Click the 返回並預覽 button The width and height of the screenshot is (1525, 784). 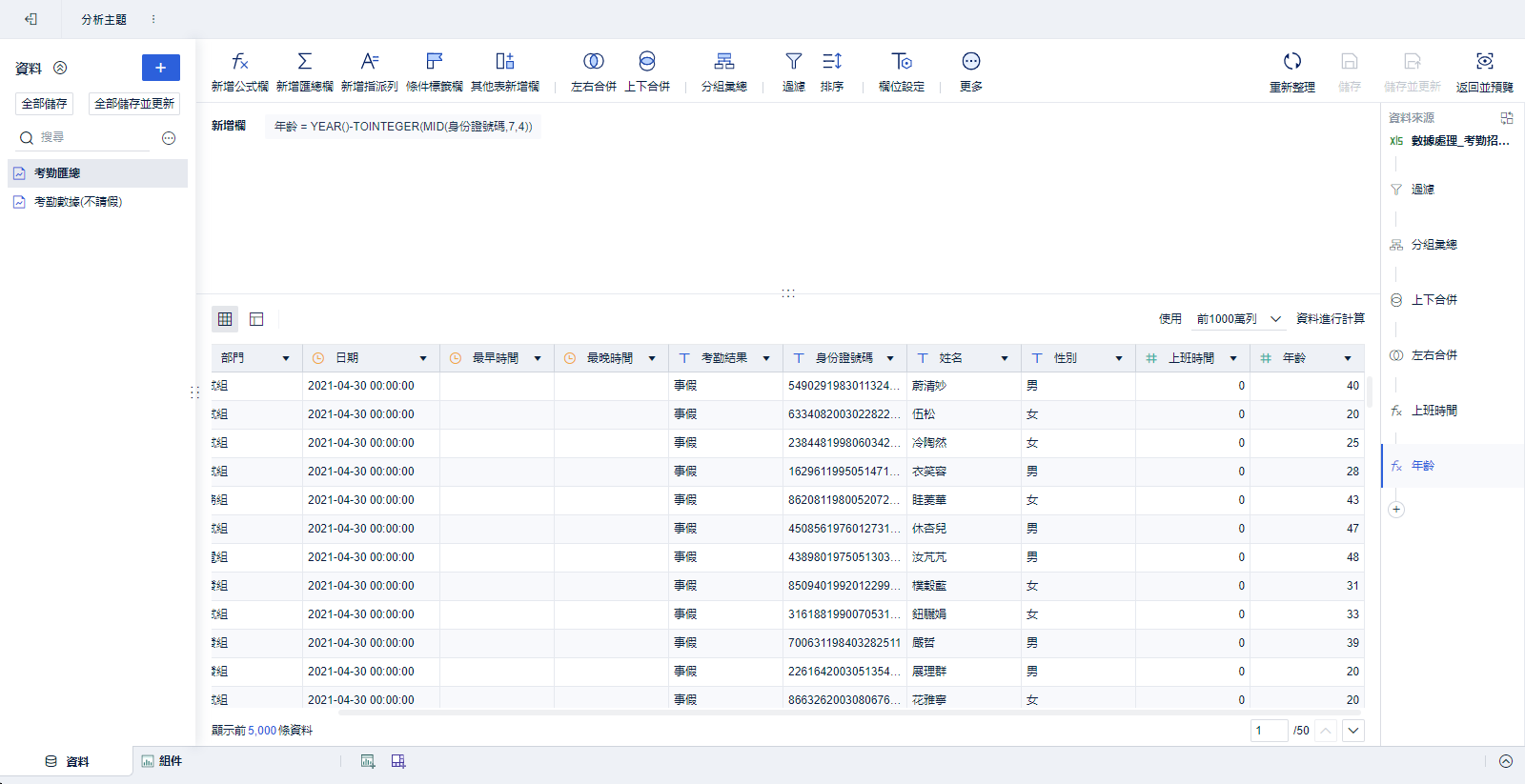(1484, 71)
